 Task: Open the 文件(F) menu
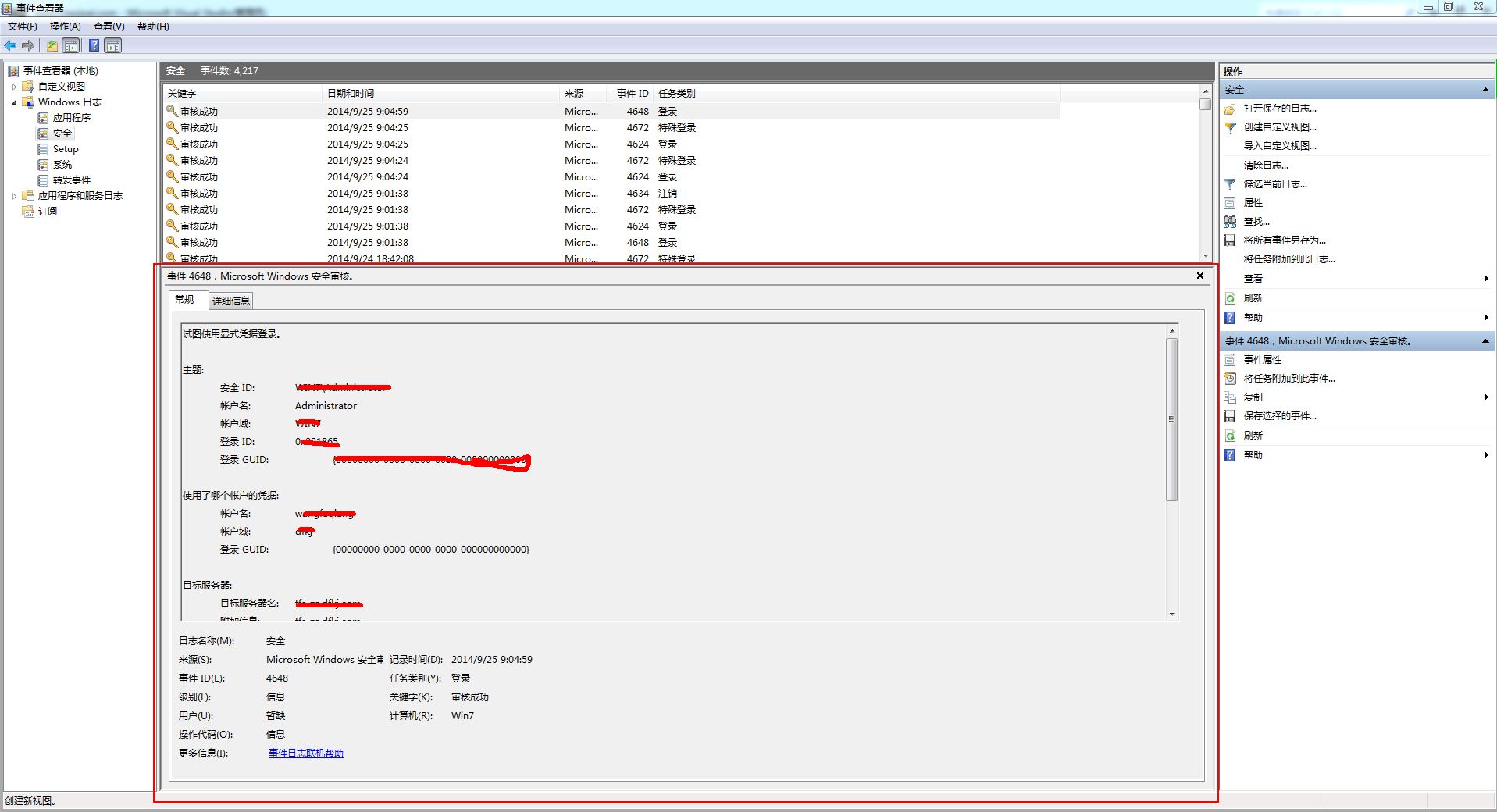coord(22,27)
